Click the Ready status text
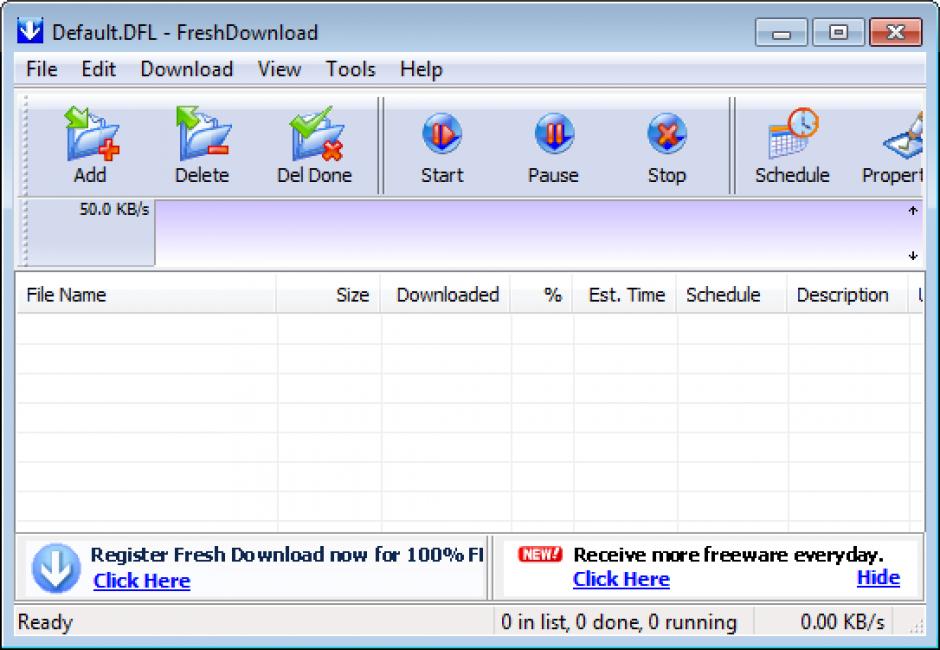Screen dimensions: 940x650 click(45, 622)
